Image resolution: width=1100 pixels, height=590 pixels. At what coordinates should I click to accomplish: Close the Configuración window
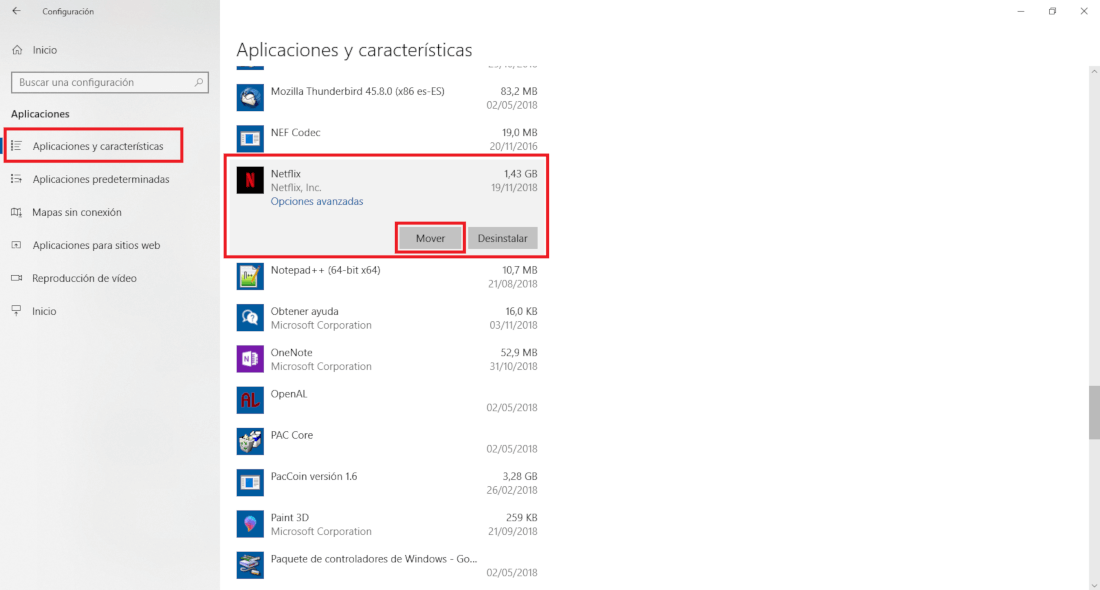pos(1084,11)
